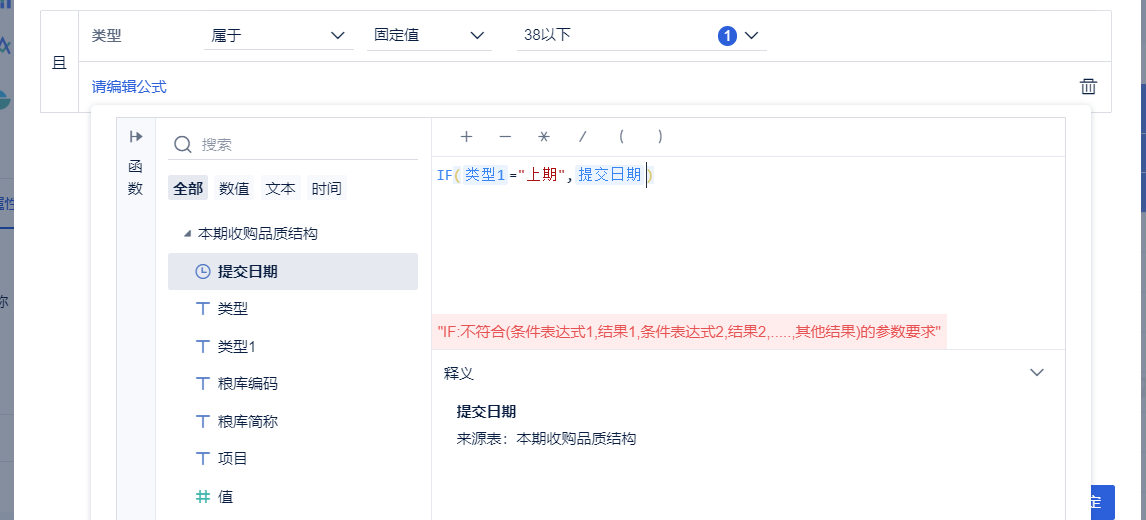Select the 类型 field in list
Viewport: 1146px width, 520px height.
[293, 309]
